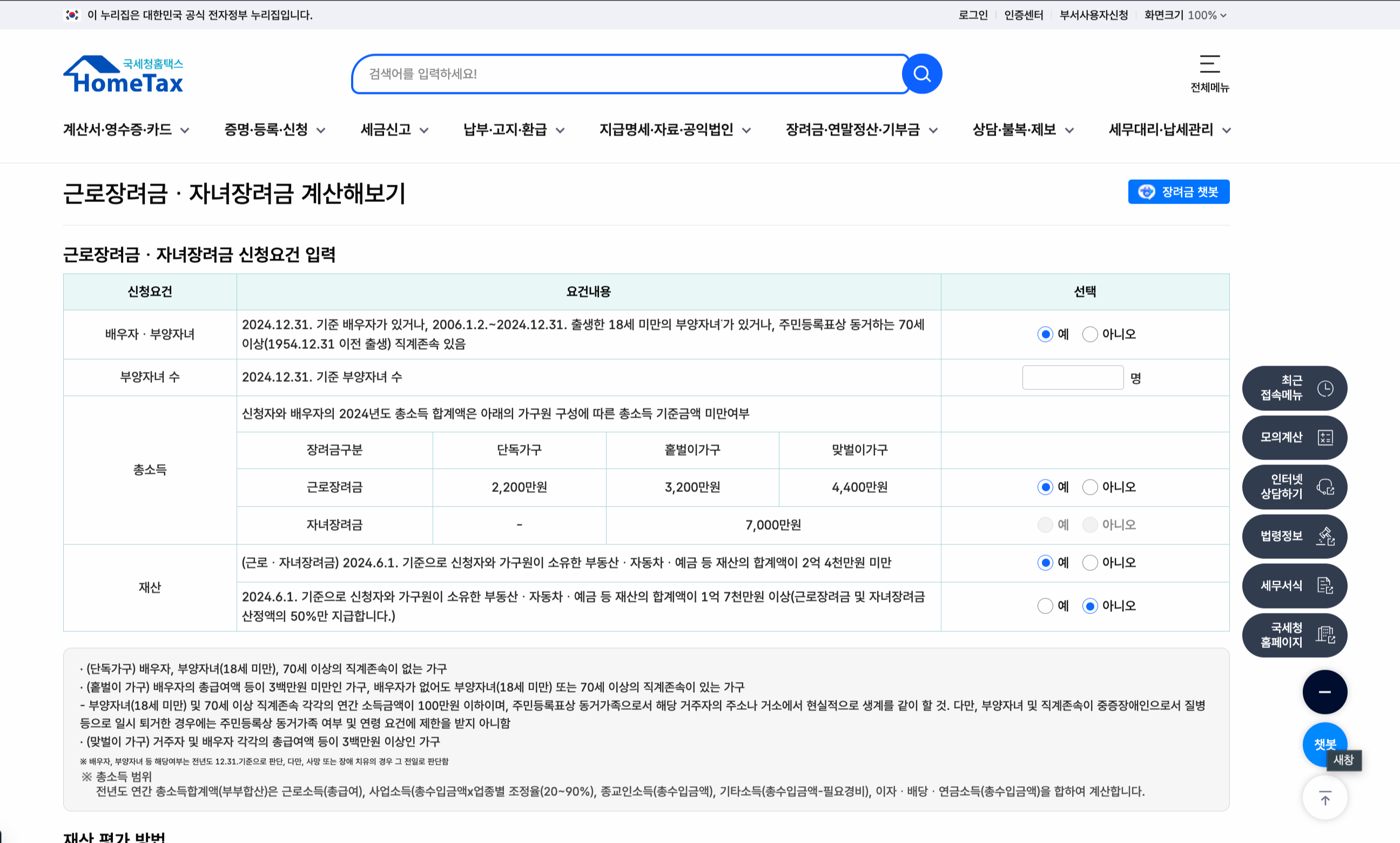Launch the 챗봇 floating assistant

coord(1325,745)
